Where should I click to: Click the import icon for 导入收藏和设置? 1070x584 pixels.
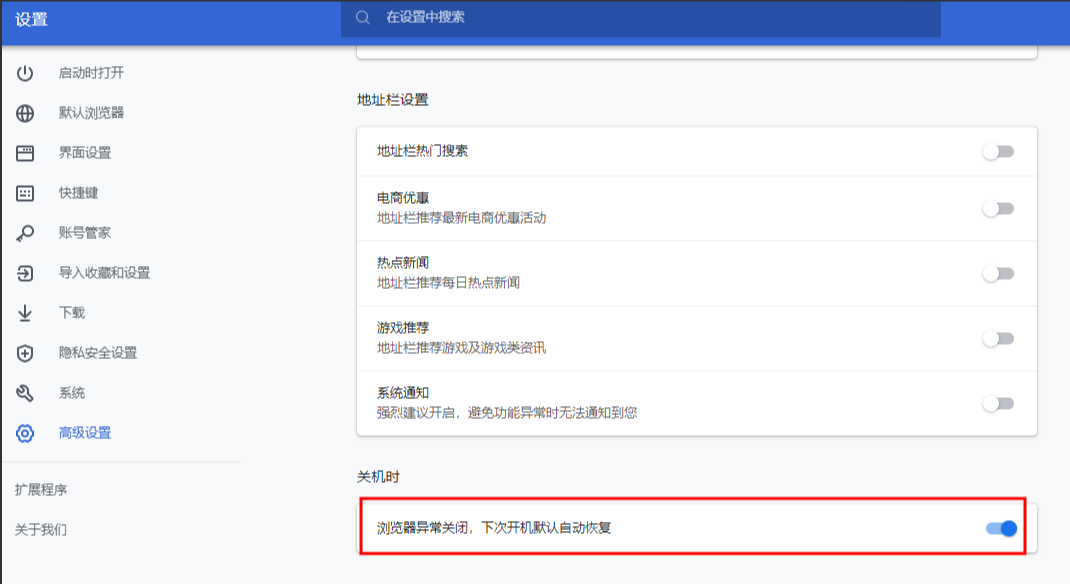click(25, 273)
